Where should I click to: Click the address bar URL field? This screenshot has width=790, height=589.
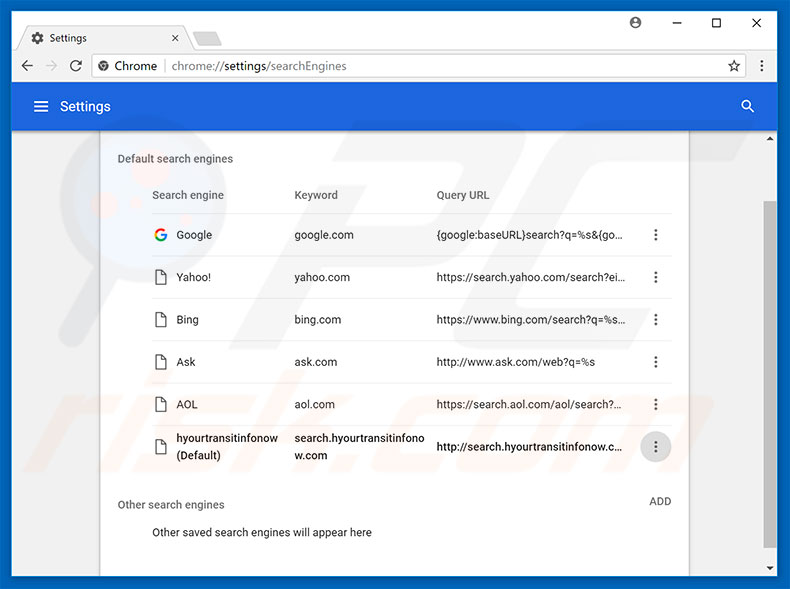[400, 66]
